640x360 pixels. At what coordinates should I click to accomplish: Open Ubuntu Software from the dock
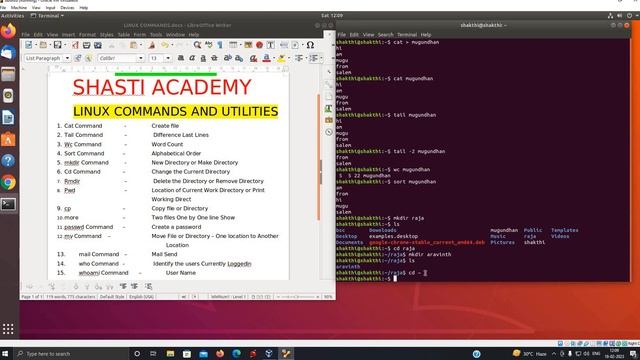point(8,139)
